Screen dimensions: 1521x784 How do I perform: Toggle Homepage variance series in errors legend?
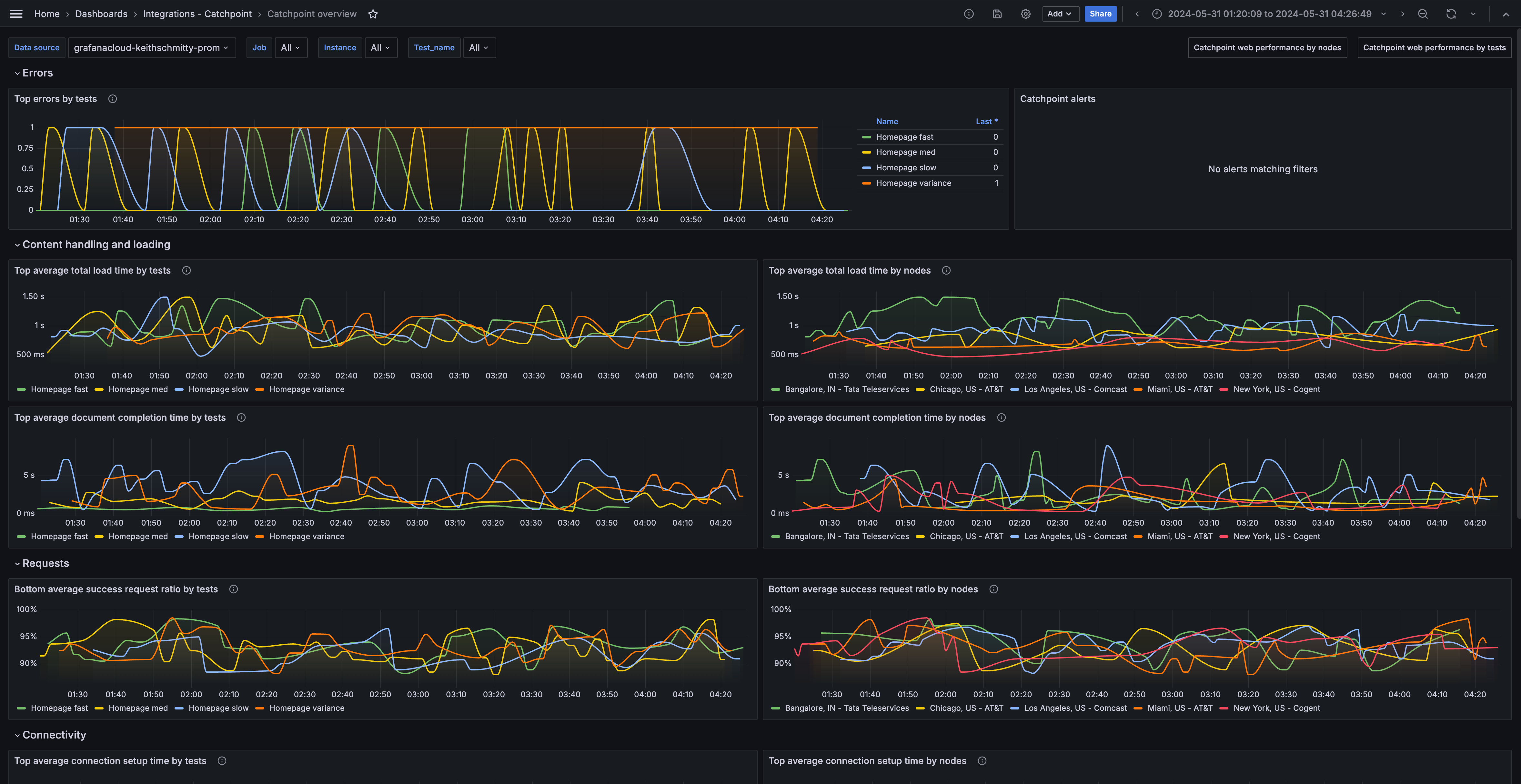click(x=913, y=183)
